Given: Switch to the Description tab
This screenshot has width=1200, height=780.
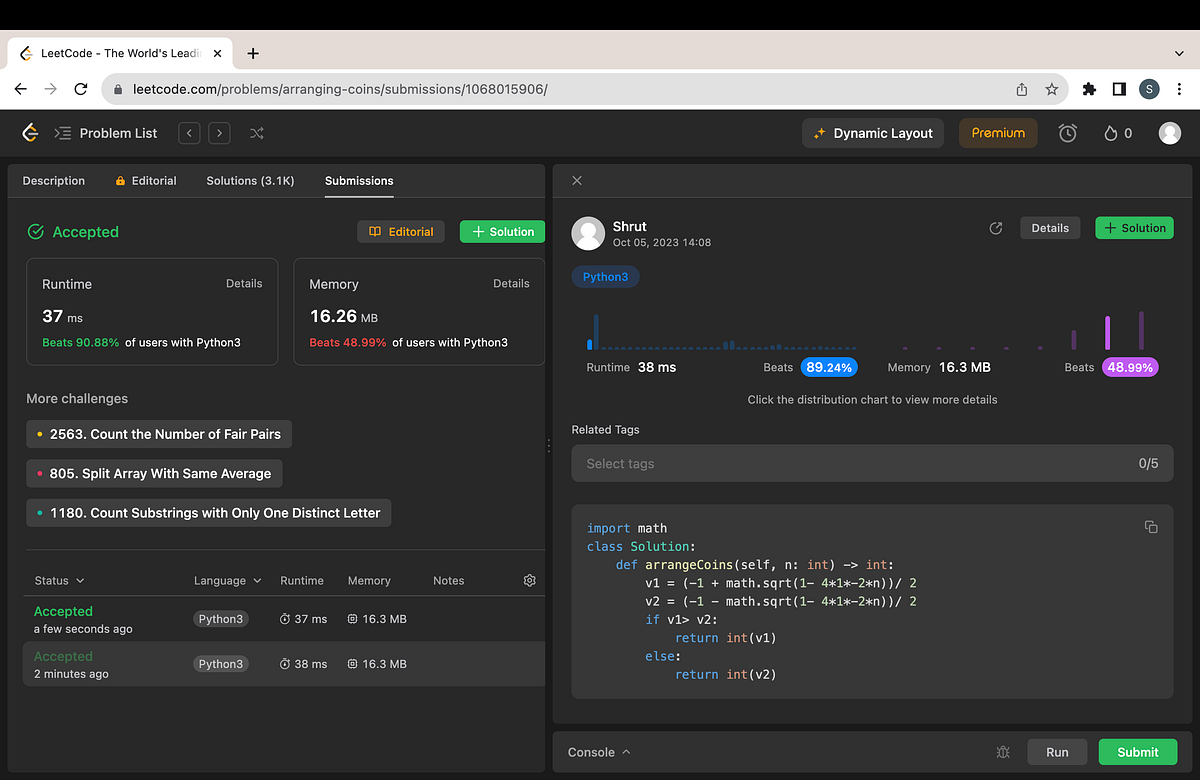Looking at the screenshot, I should [x=53, y=181].
